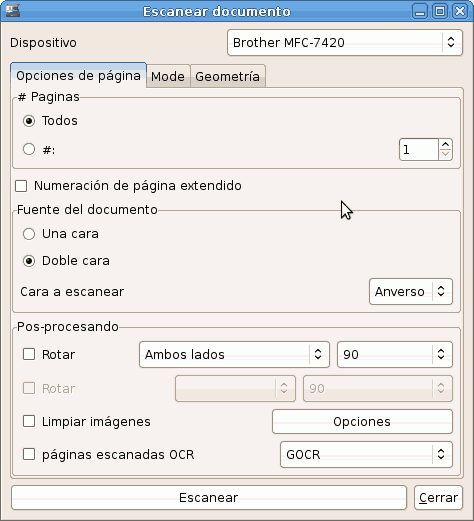
Task: Open the Opciones button for cleaning
Action: 362,422
